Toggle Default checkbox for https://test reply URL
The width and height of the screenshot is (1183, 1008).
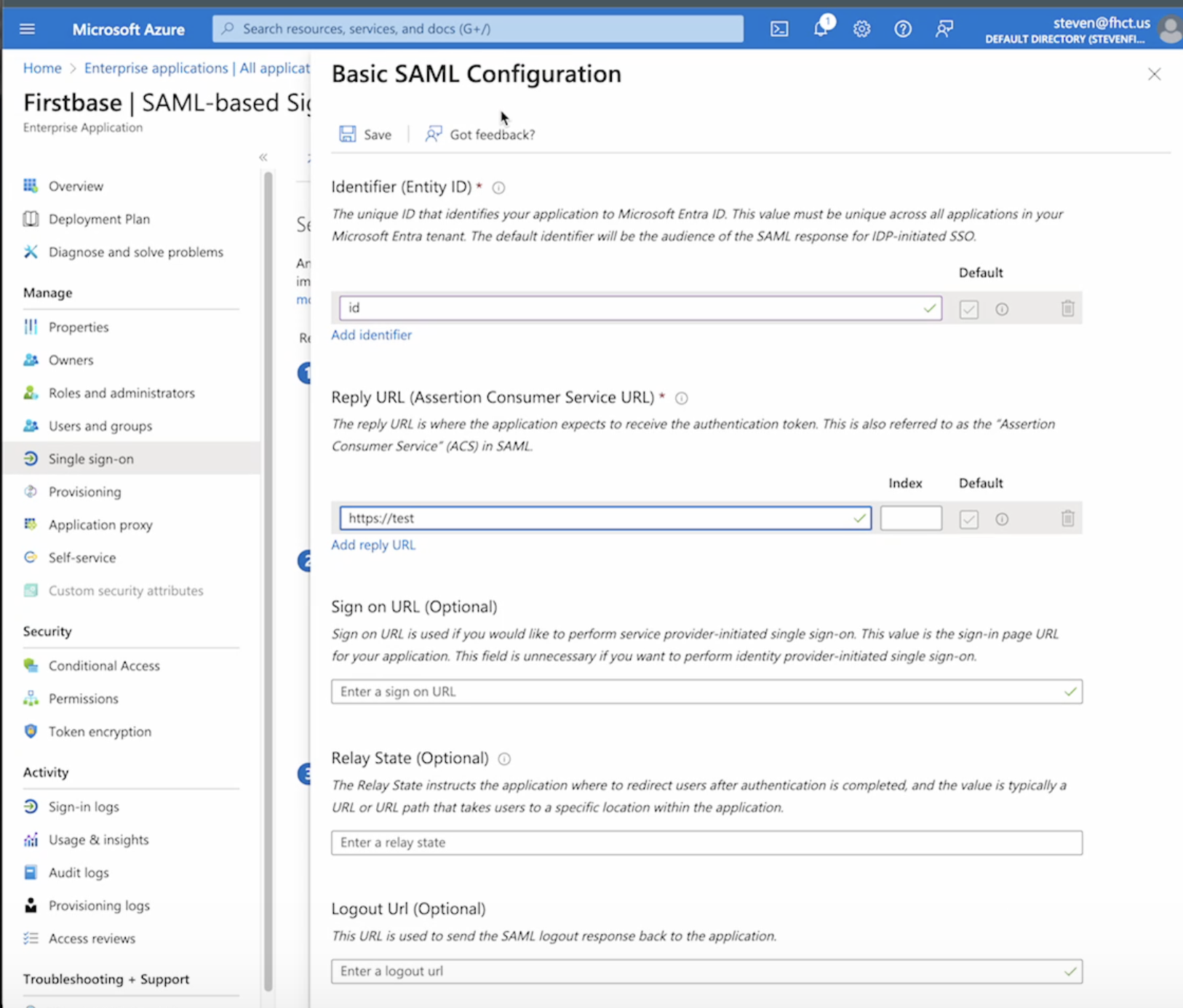click(969, 519)
